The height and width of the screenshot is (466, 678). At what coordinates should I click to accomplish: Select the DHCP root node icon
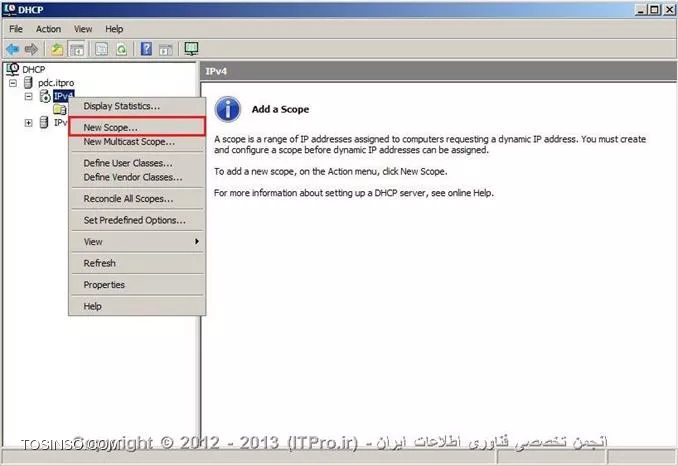(13, 69)
